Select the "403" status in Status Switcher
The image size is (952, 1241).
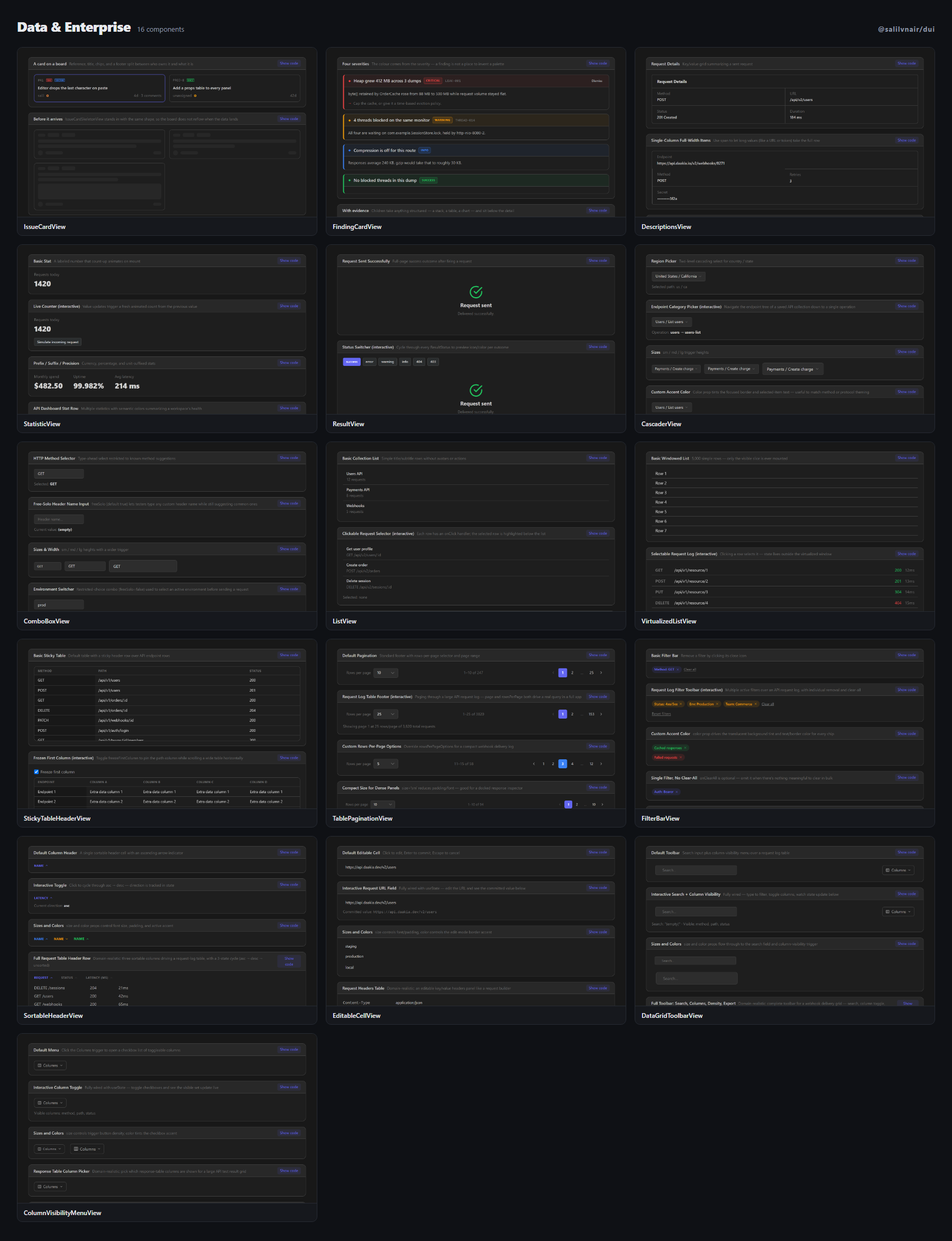433,361
